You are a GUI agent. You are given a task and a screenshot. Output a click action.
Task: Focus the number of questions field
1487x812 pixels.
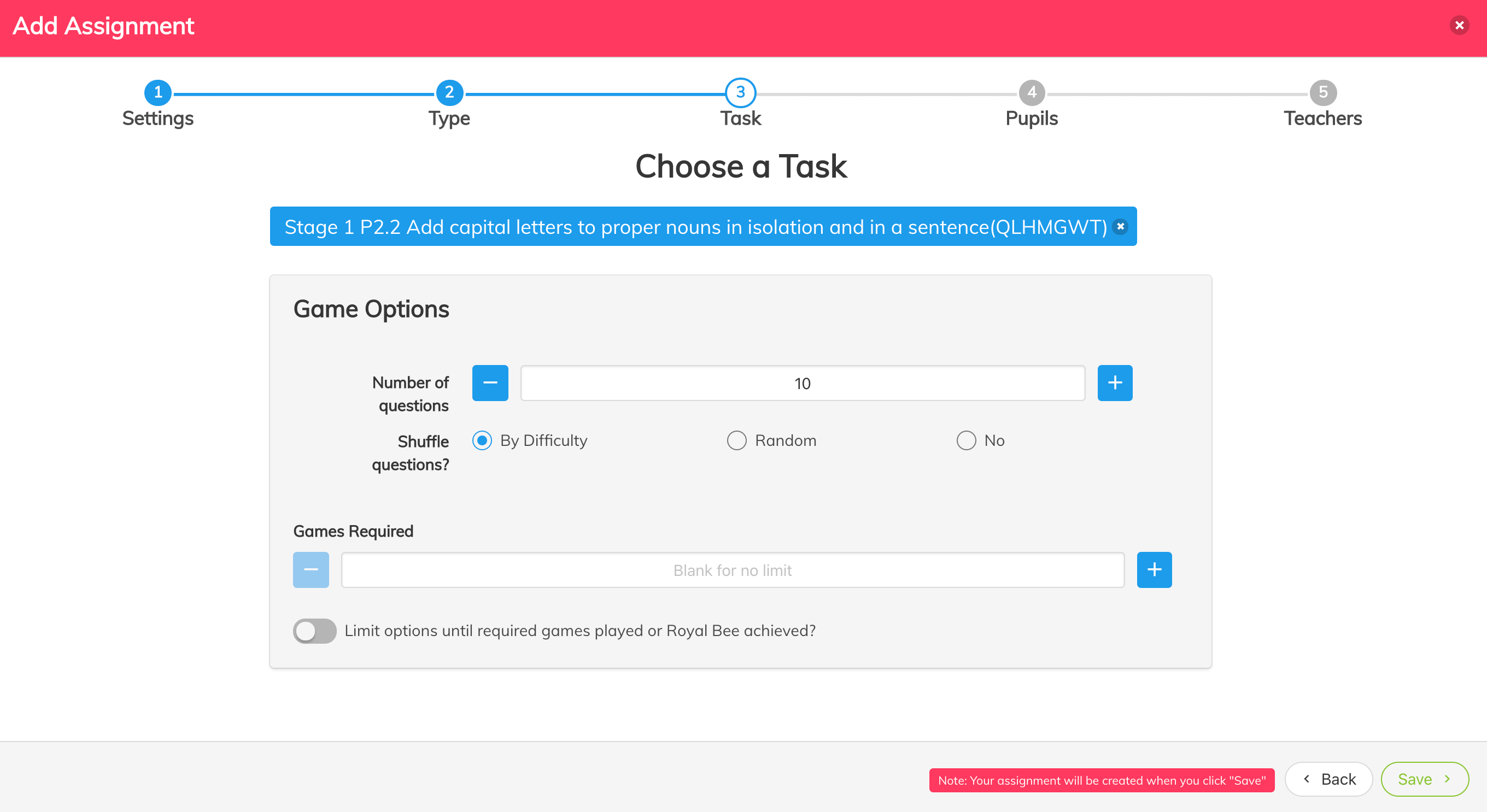pyautogui.click(x=802, y=383)
